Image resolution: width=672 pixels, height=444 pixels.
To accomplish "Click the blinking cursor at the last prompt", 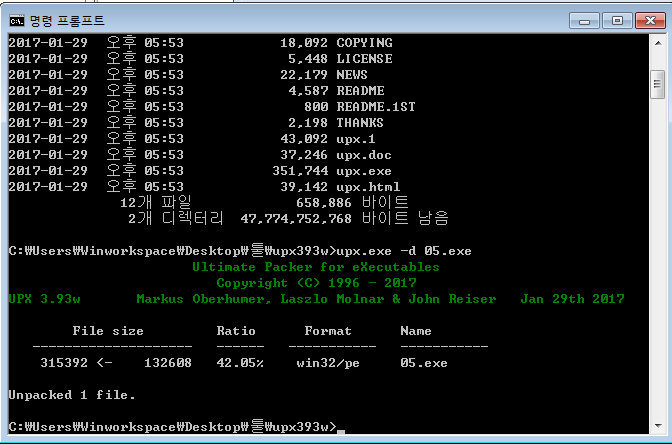I will click(341, 433).
